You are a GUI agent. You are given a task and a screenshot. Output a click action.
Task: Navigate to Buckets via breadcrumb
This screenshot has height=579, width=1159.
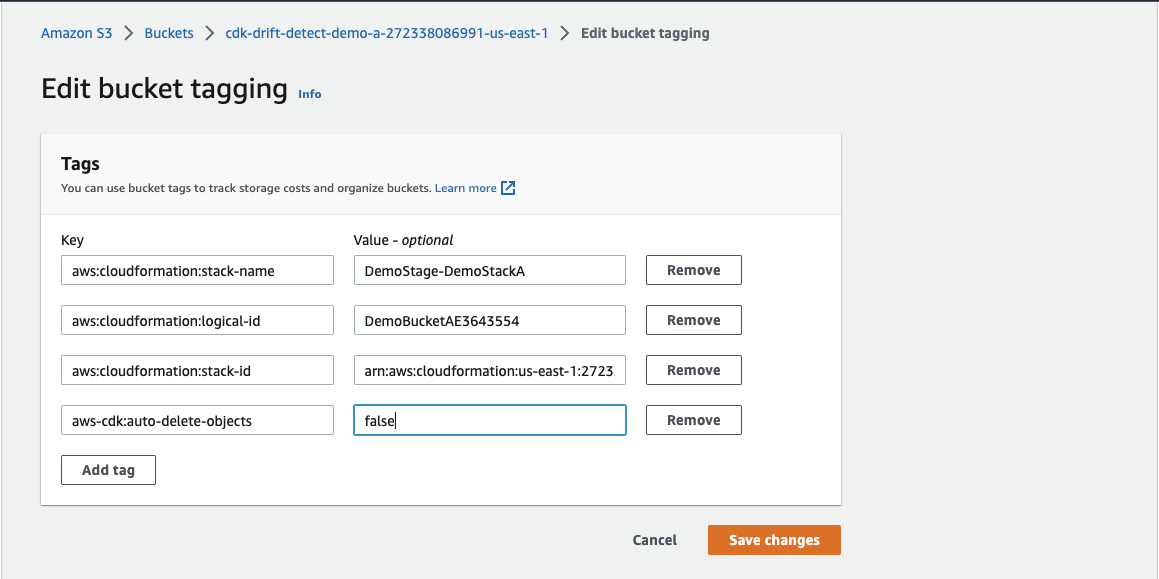click(168, 32)
